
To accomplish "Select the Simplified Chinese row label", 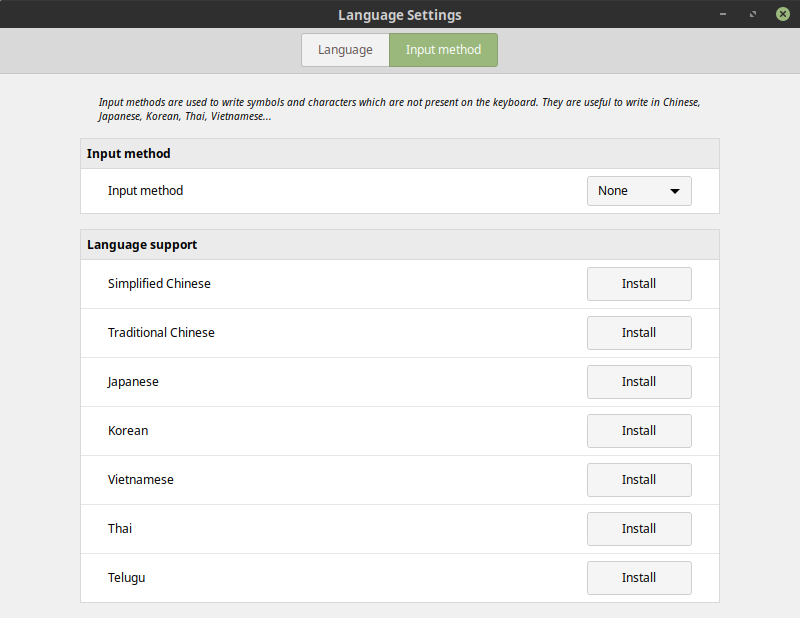I will click(x=159, y=284).
